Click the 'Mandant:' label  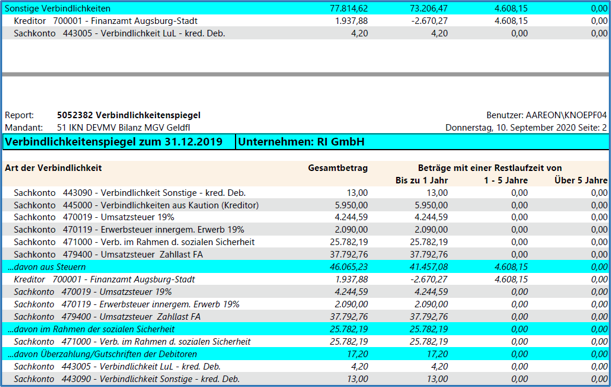click(23, 127)
